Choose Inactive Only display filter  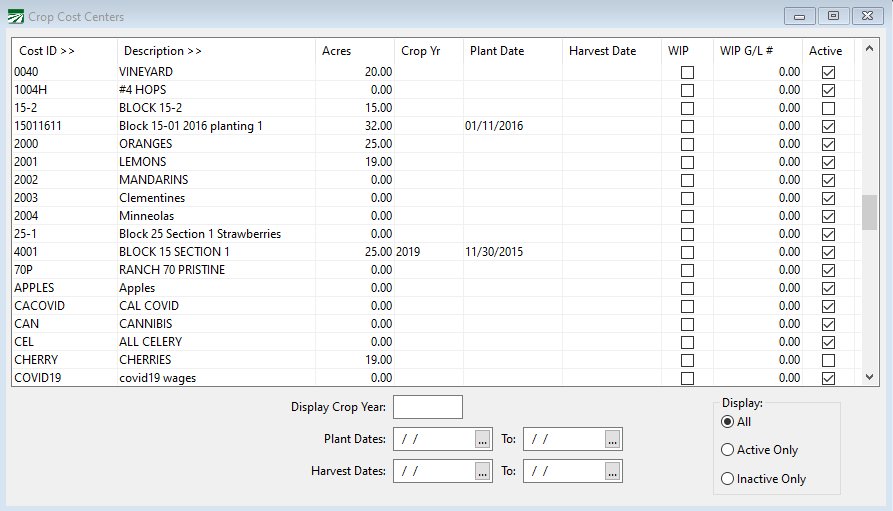click(x=728, y=479)
